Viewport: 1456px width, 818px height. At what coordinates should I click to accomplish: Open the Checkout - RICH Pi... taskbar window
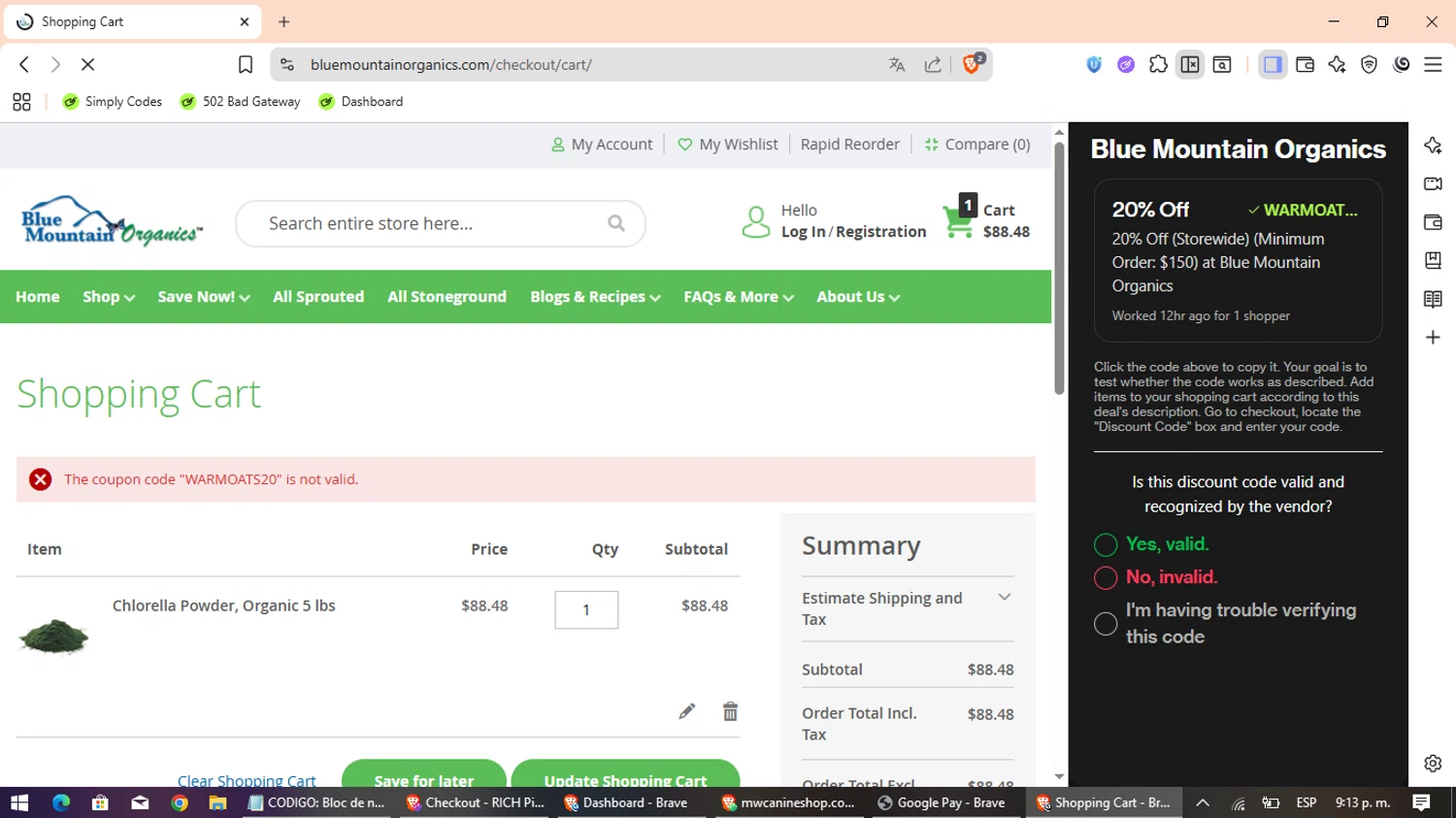point(475,802)
